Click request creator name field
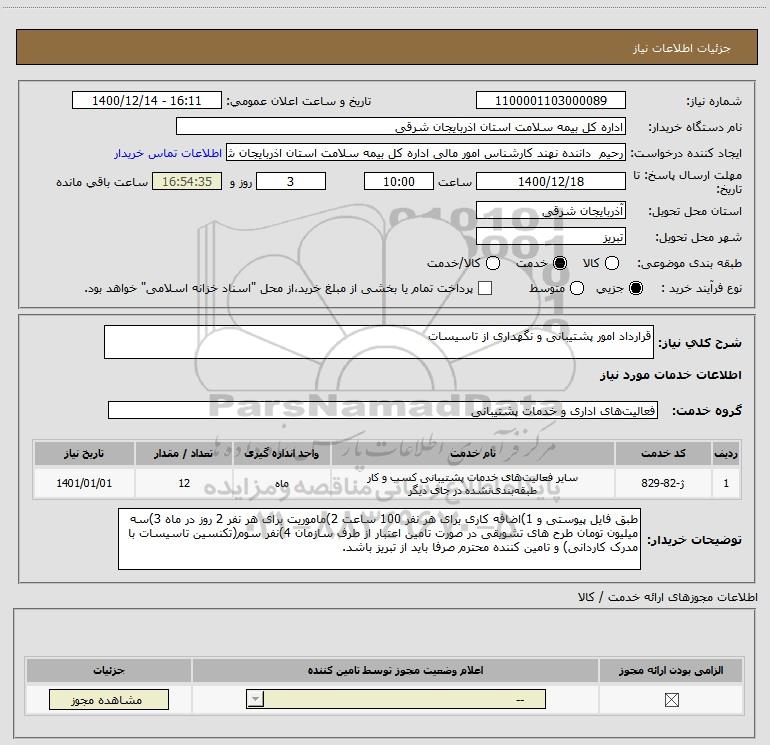 tap(426, 153)
